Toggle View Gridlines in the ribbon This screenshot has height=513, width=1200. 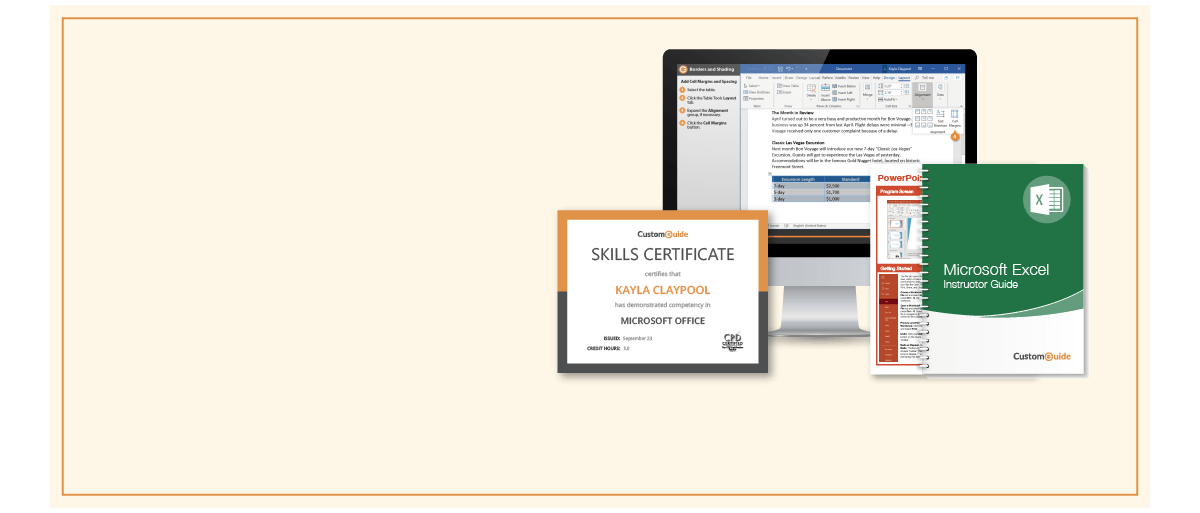tap(758, 92)
